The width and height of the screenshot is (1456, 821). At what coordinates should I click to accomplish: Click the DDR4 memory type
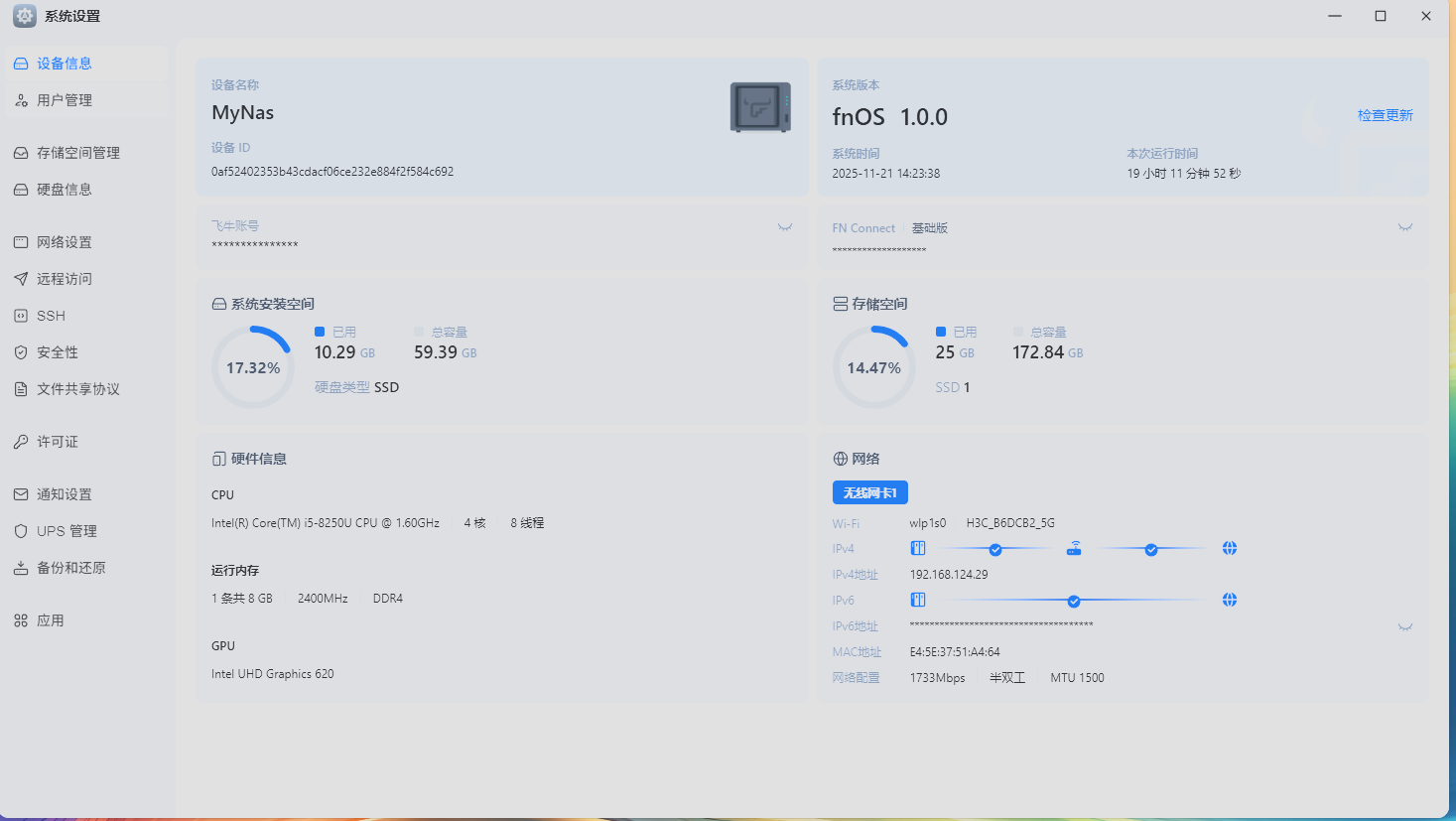pyautogui.click(x=388, y=599)
